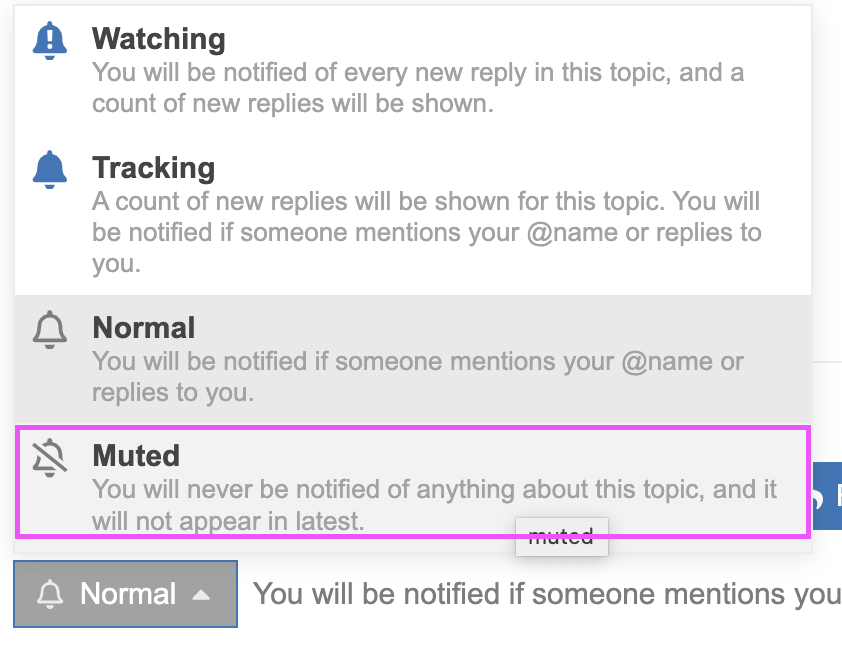Click Normal's 'replies to you' description text
Screen dimensions: 842x648
tap(418, 376)
